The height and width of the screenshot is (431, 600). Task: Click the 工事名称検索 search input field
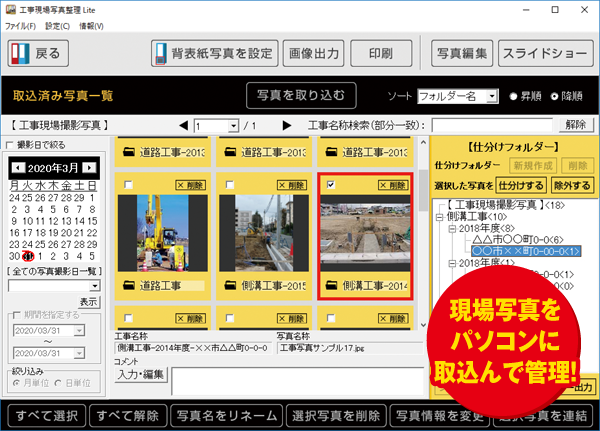[x=492, y=125]
